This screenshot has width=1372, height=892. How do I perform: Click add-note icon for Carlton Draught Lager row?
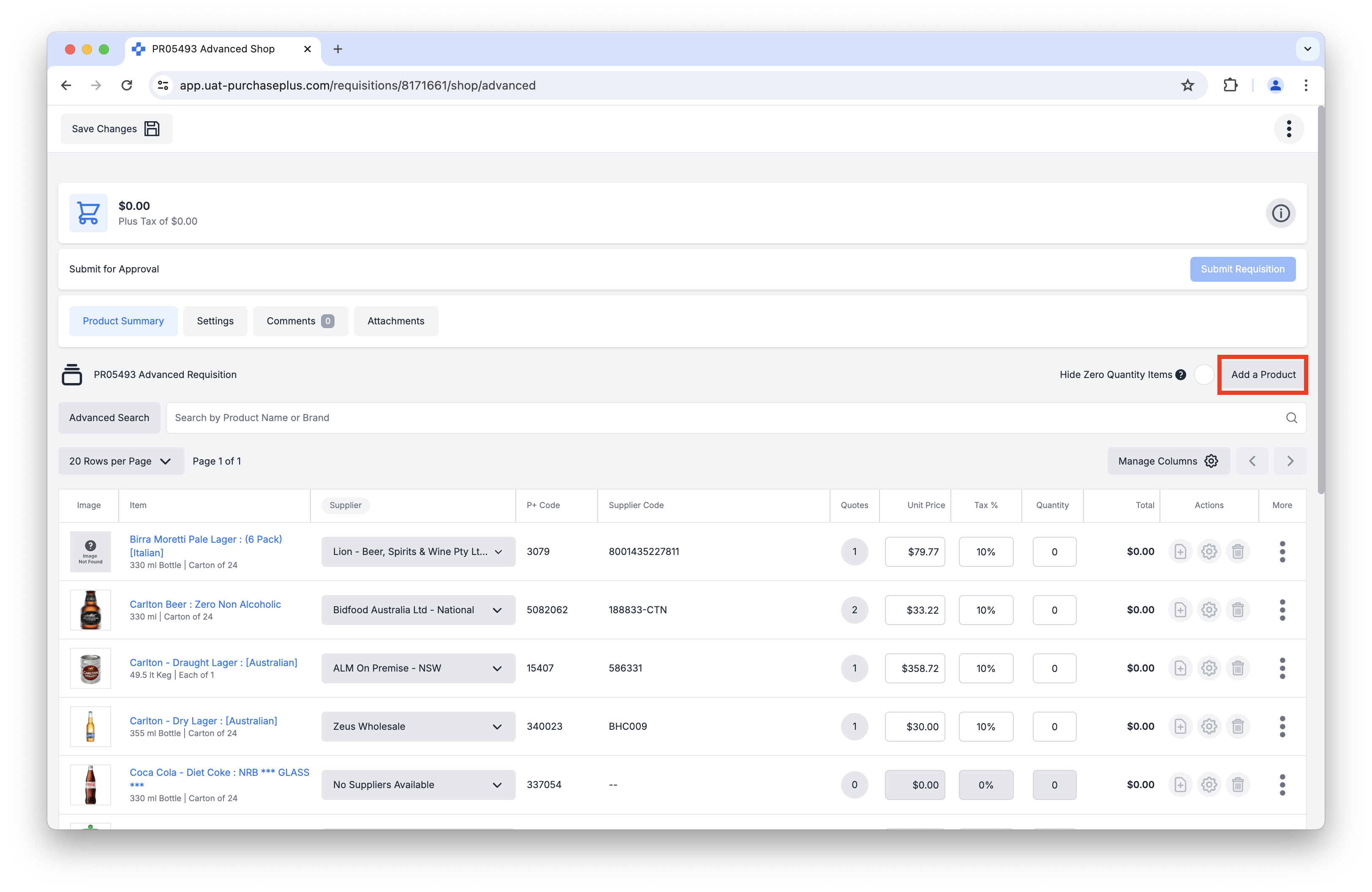1180,668
